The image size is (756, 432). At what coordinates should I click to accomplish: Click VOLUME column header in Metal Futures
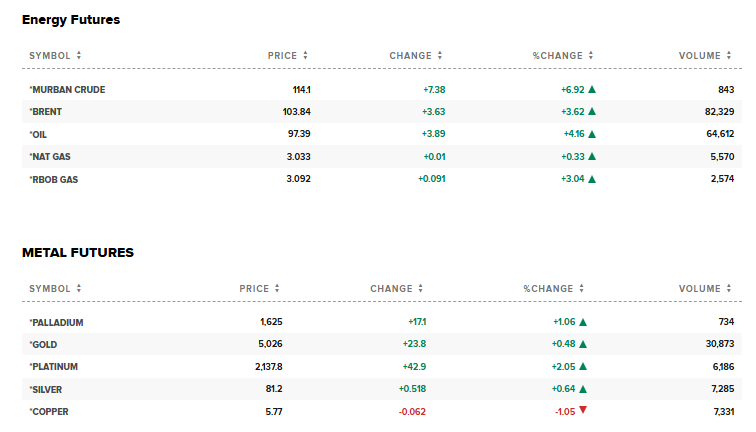[700, 288]
